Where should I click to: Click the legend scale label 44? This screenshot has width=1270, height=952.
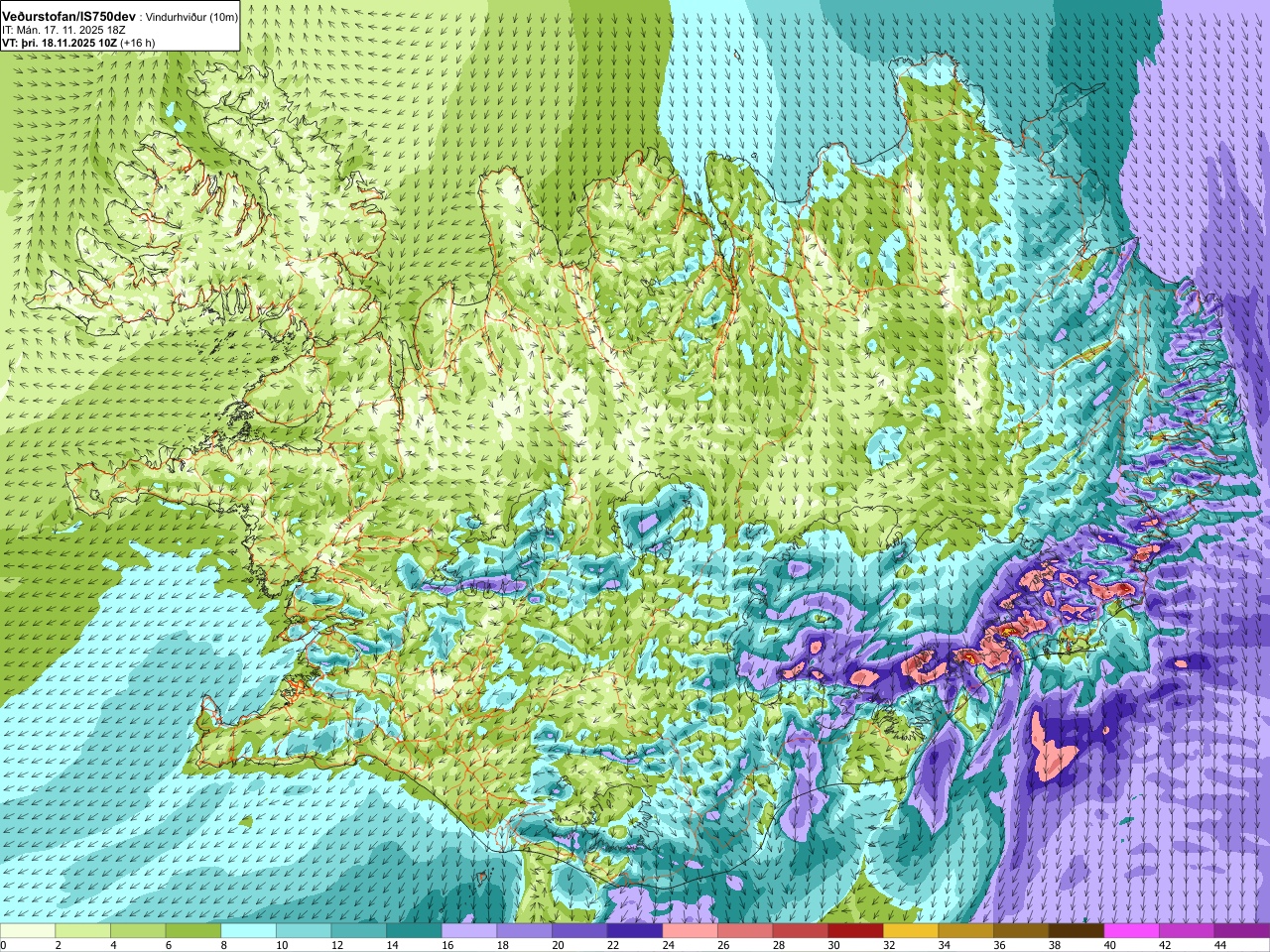[x=1220, y=945]
